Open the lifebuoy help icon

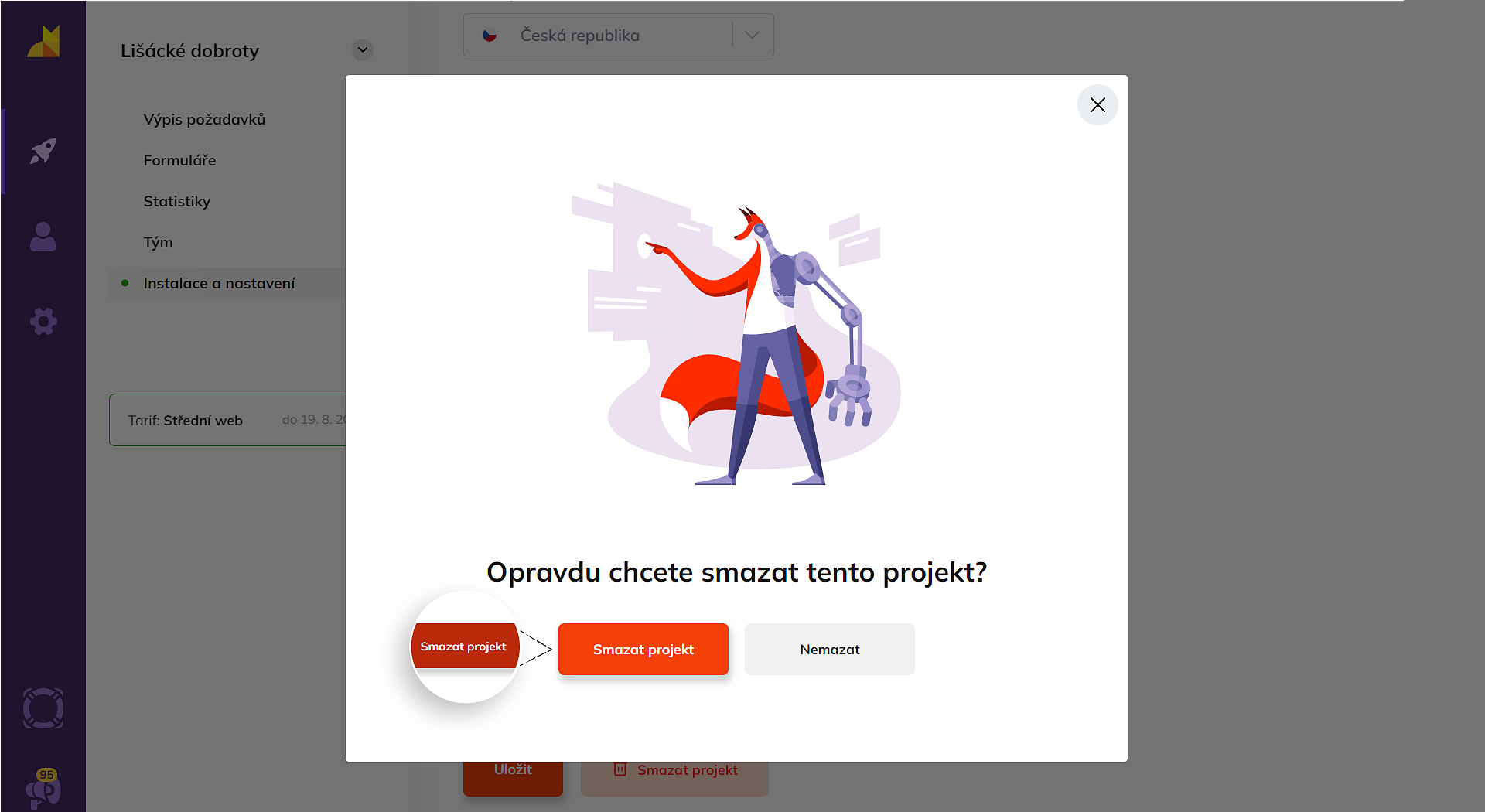point(43,708)
